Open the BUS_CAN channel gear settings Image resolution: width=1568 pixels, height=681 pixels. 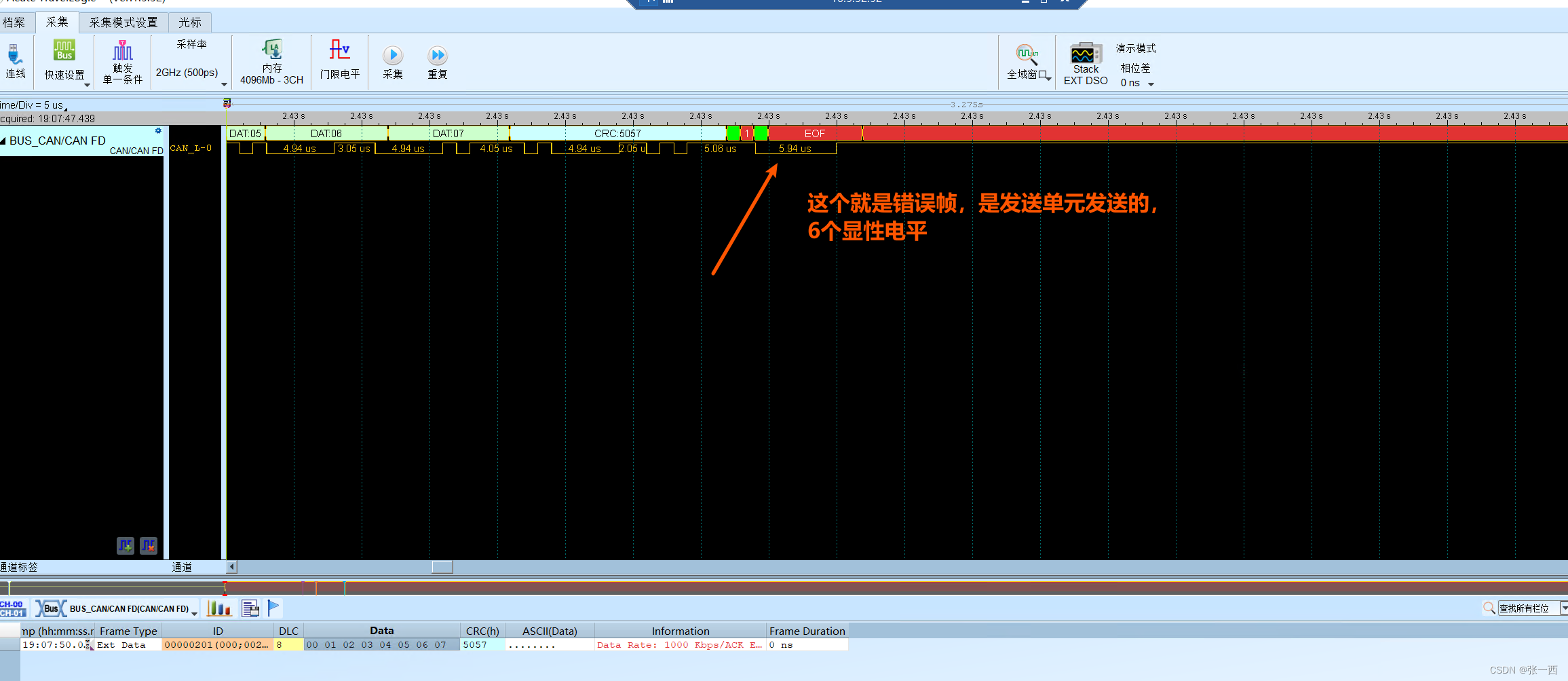coord(158,130)
